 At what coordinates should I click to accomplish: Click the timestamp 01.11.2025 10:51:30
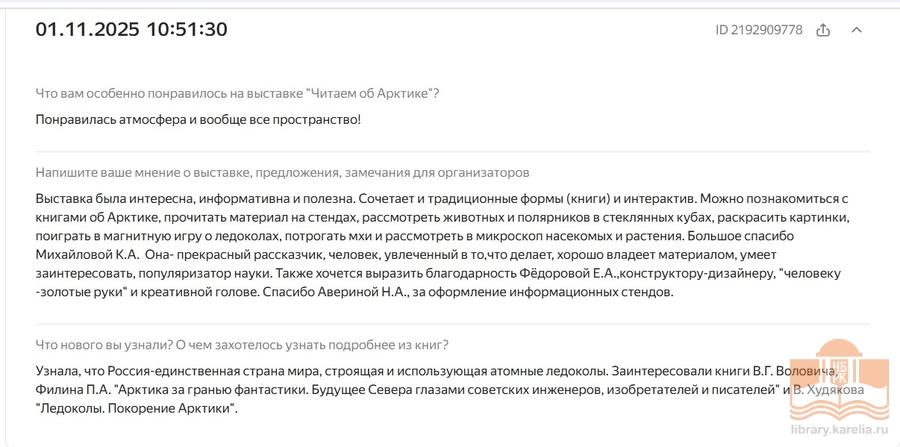(x=131, y=29)
